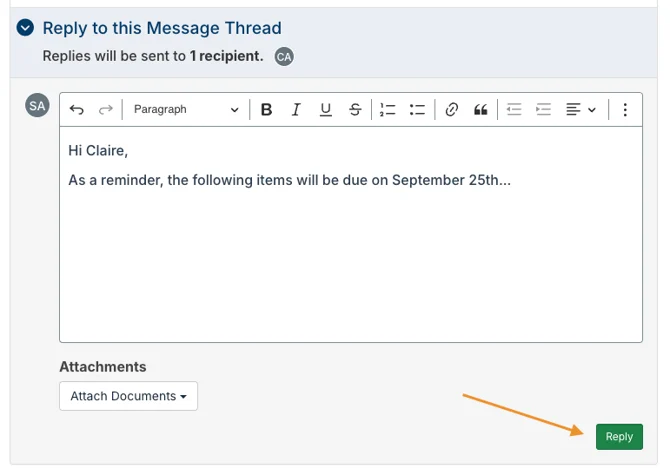
Task: Toggle bold formatting
Action: coord(266,110)
